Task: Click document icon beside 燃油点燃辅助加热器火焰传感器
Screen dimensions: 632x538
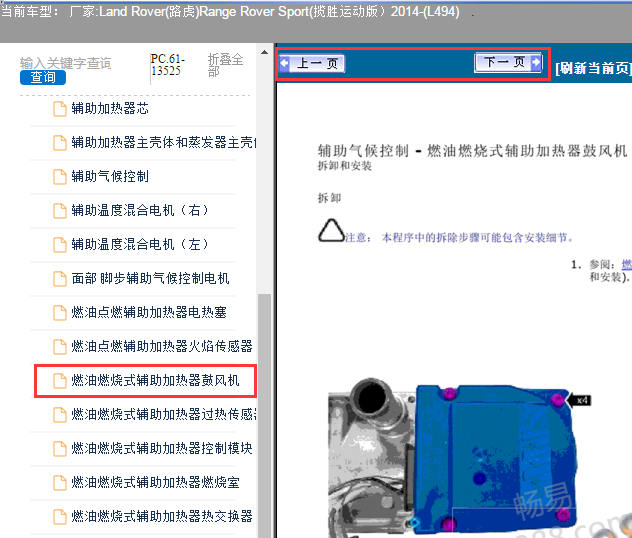Action: click(x=60, y=346)
